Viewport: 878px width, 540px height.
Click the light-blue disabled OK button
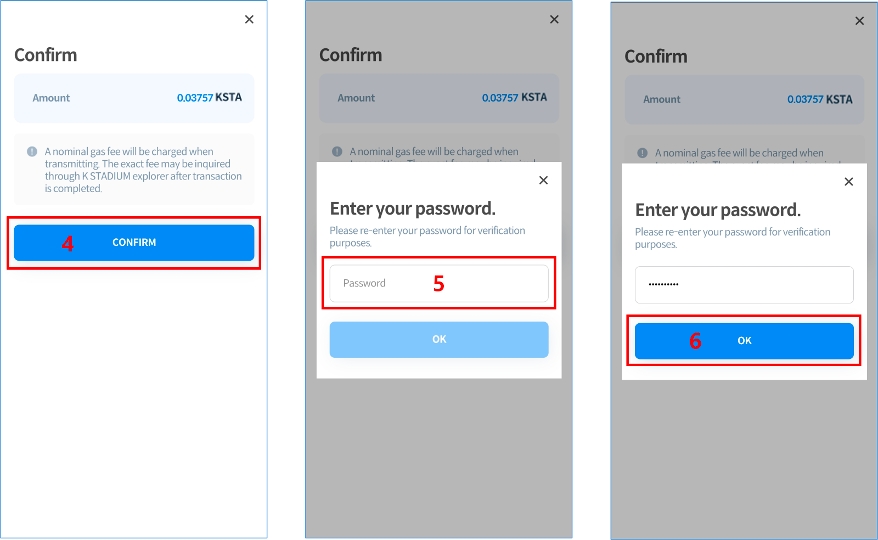(439, 339)
